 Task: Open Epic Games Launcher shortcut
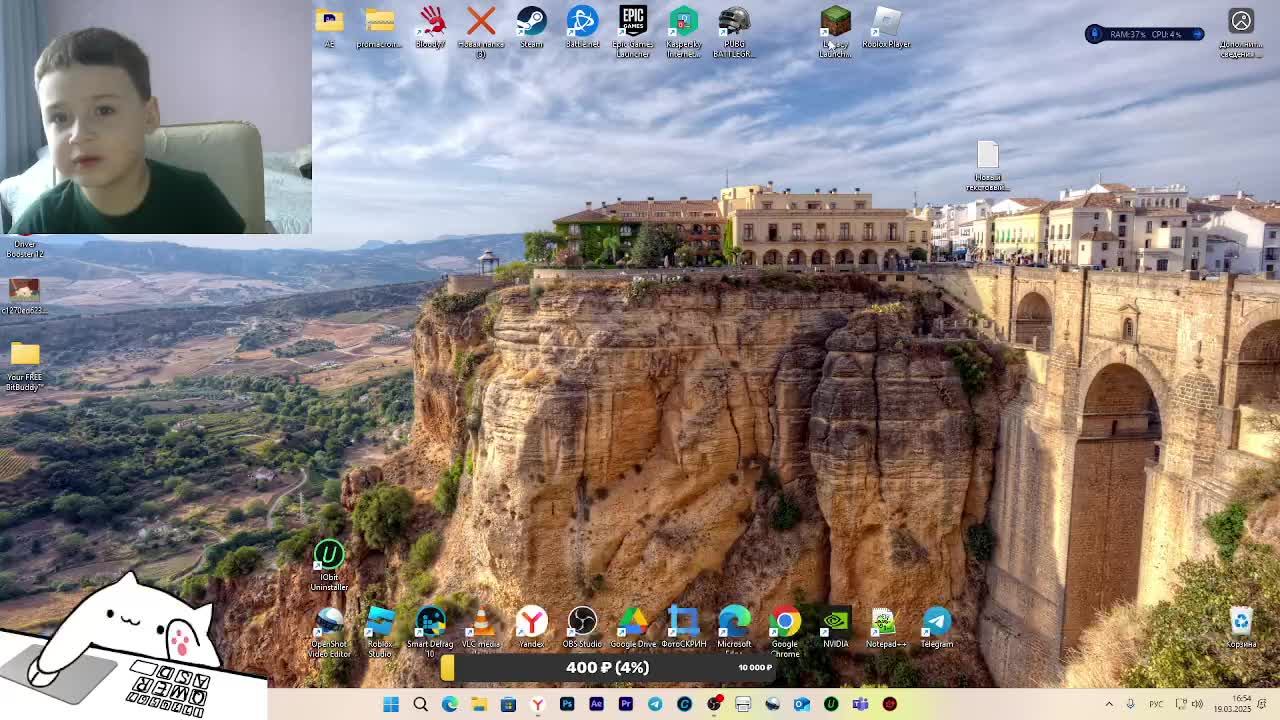(633, 31)
